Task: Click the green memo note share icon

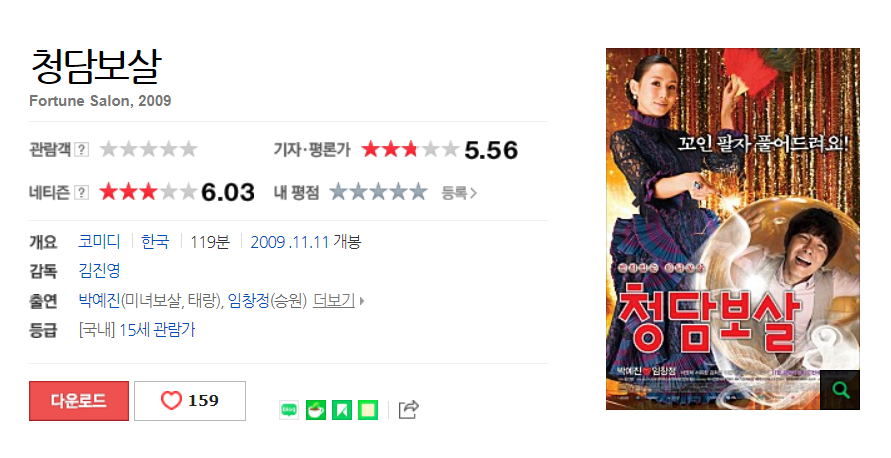Action: (368, 410)
